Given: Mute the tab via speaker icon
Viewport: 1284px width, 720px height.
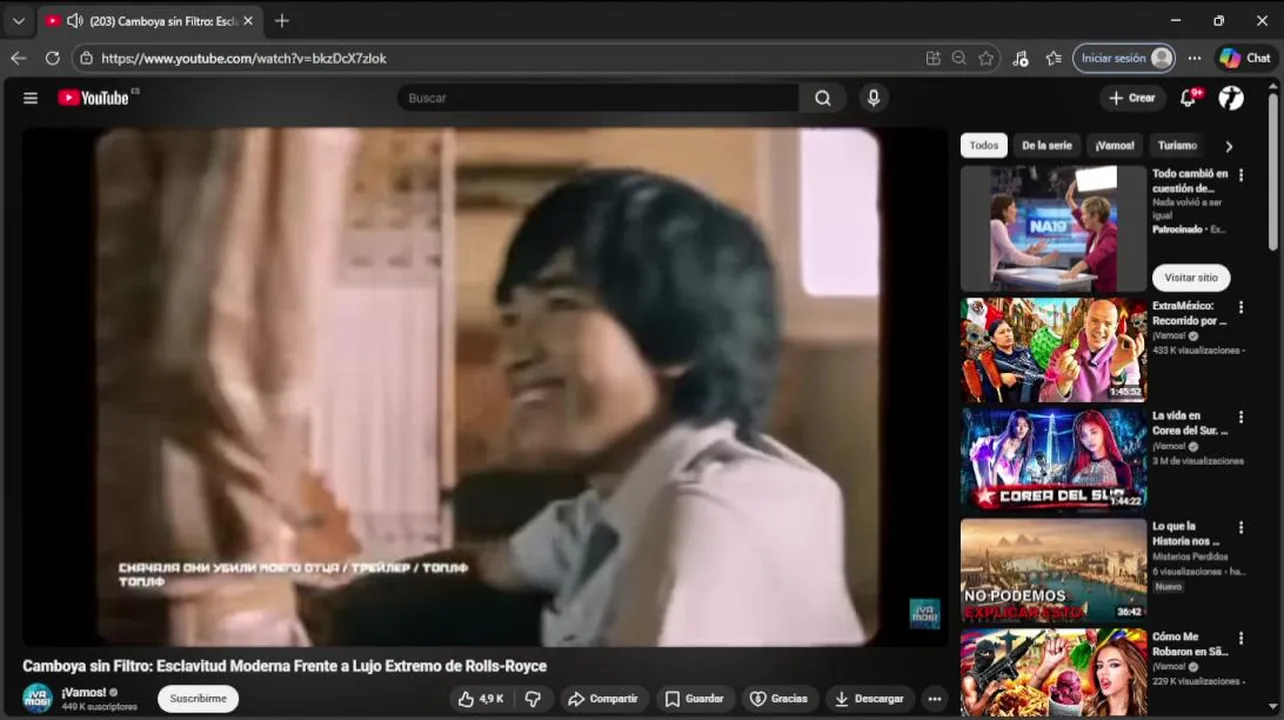Looking at the screenshot, I should (x=74, y=21).
